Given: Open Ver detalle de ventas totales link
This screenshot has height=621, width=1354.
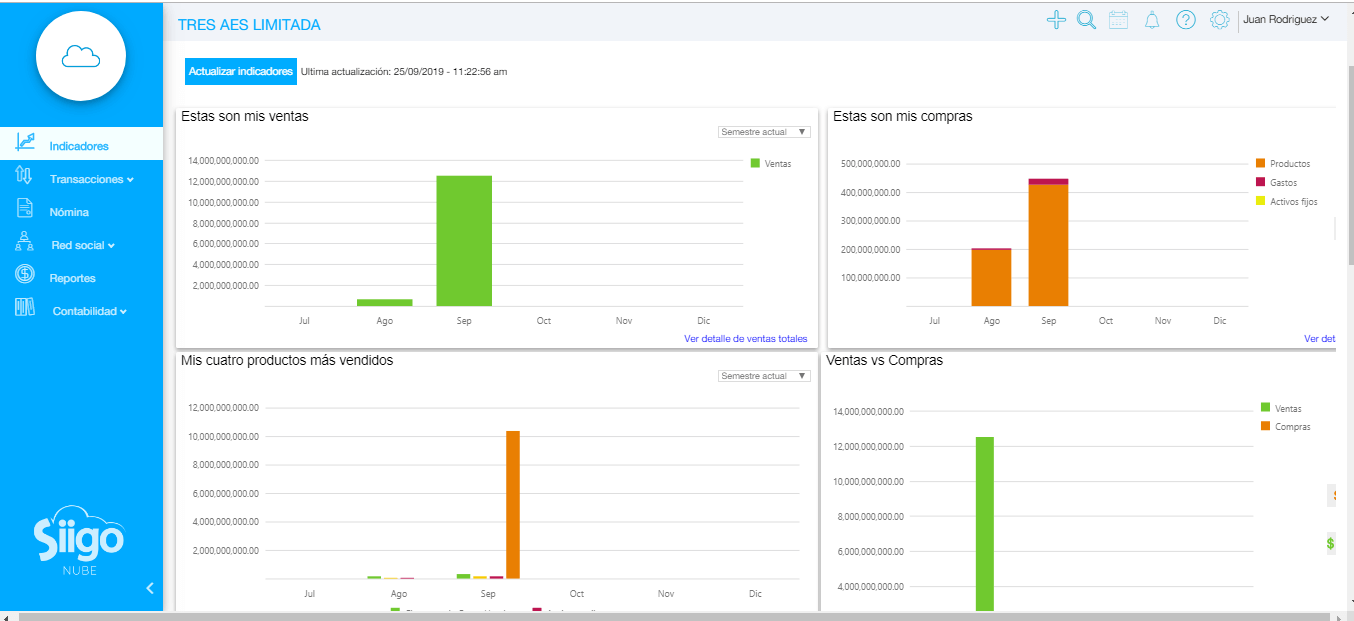Looking at the screenshot, I should (746, 338).
